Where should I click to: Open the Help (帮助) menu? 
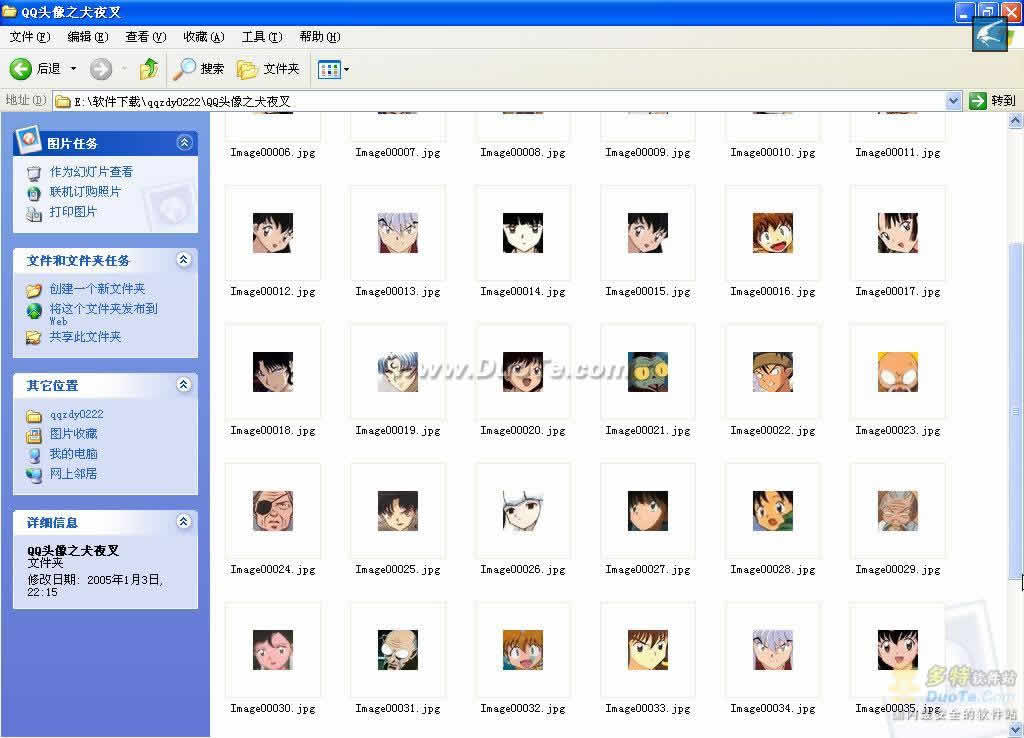point(320,37)
